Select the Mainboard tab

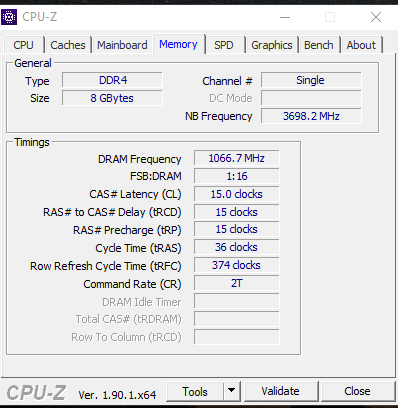coord(122,45)
